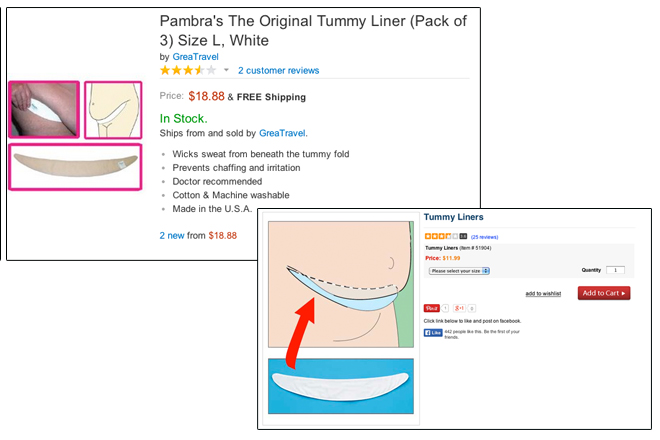The height and width of the screenshot is (440, 660).
Task: Click the yellow star rating on Pambra's listing
Action: pyautogui.click(x=188, y=70)
